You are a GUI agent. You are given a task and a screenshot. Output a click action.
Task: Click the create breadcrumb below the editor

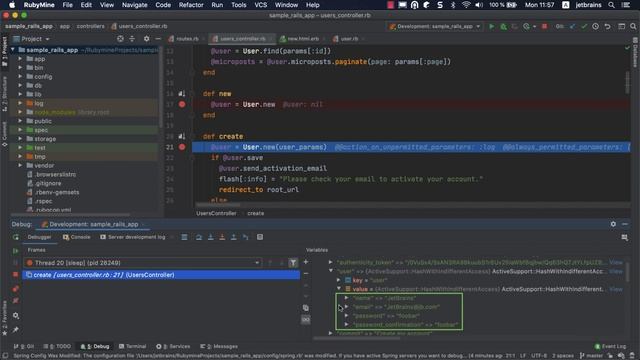tap(256, 213)
